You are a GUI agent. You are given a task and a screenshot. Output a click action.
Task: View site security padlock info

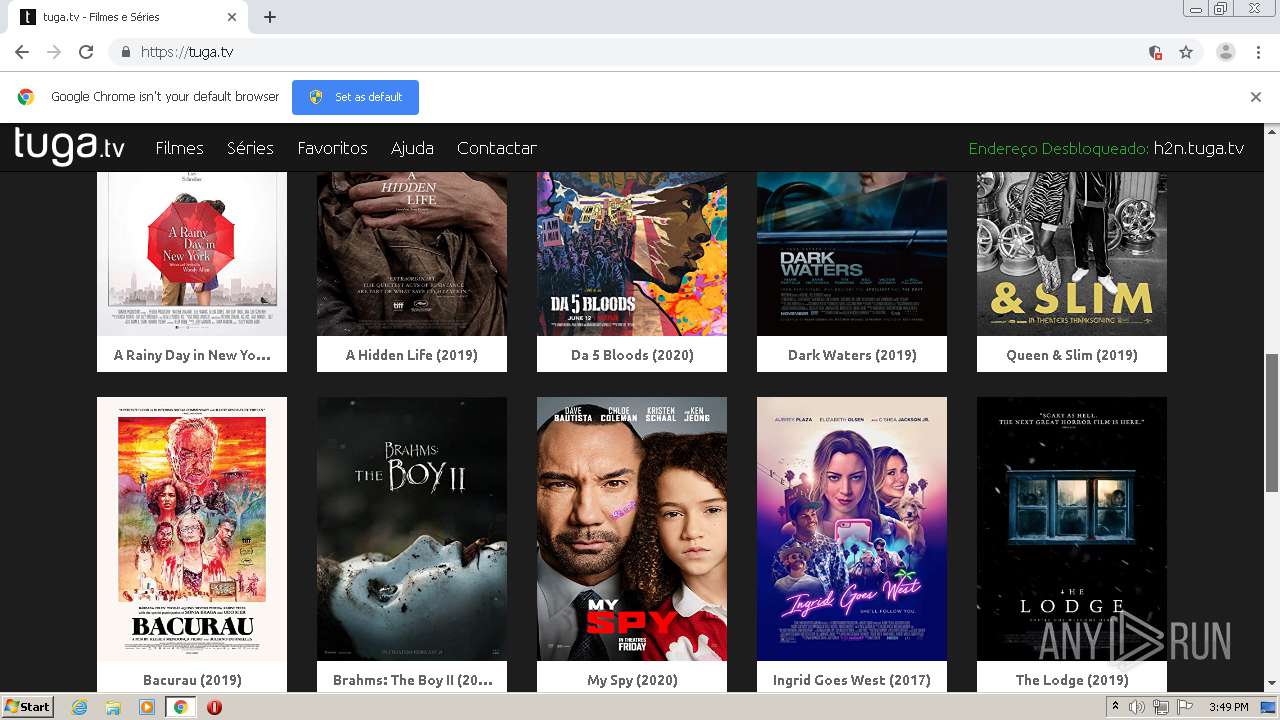point(125,52)
